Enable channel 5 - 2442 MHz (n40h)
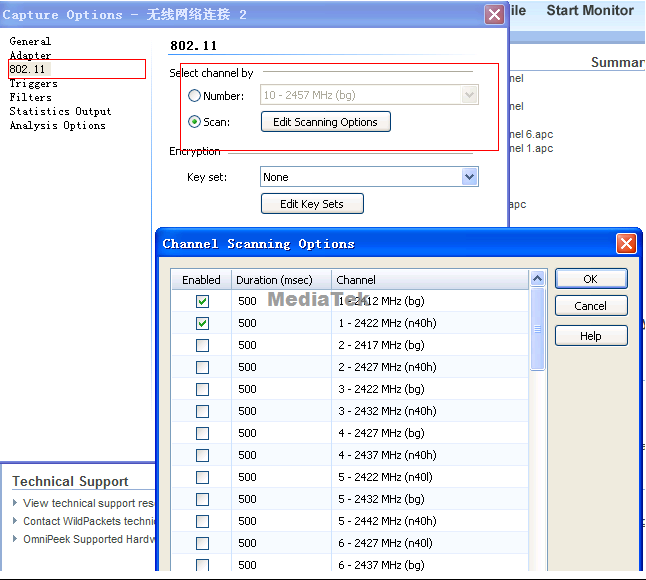This screenshot has height=580, width=646. click(202, 522)
